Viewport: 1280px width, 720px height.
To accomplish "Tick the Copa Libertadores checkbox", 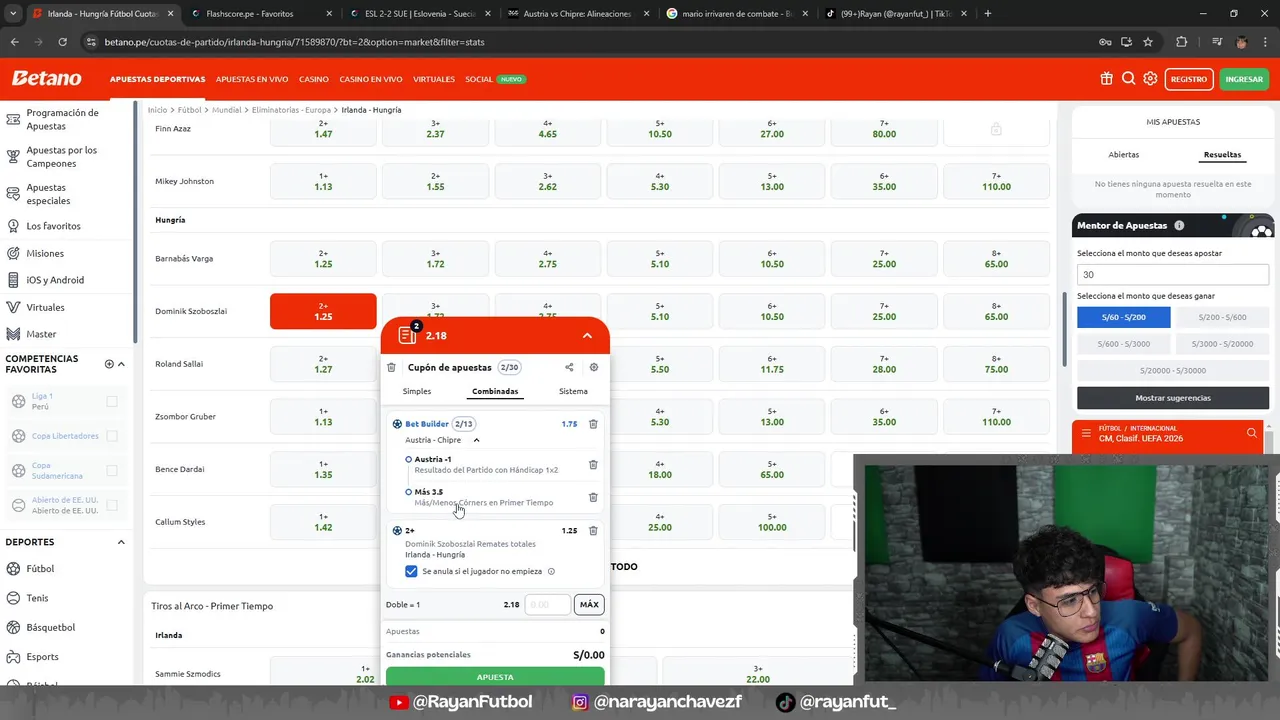I will (112, 436).
